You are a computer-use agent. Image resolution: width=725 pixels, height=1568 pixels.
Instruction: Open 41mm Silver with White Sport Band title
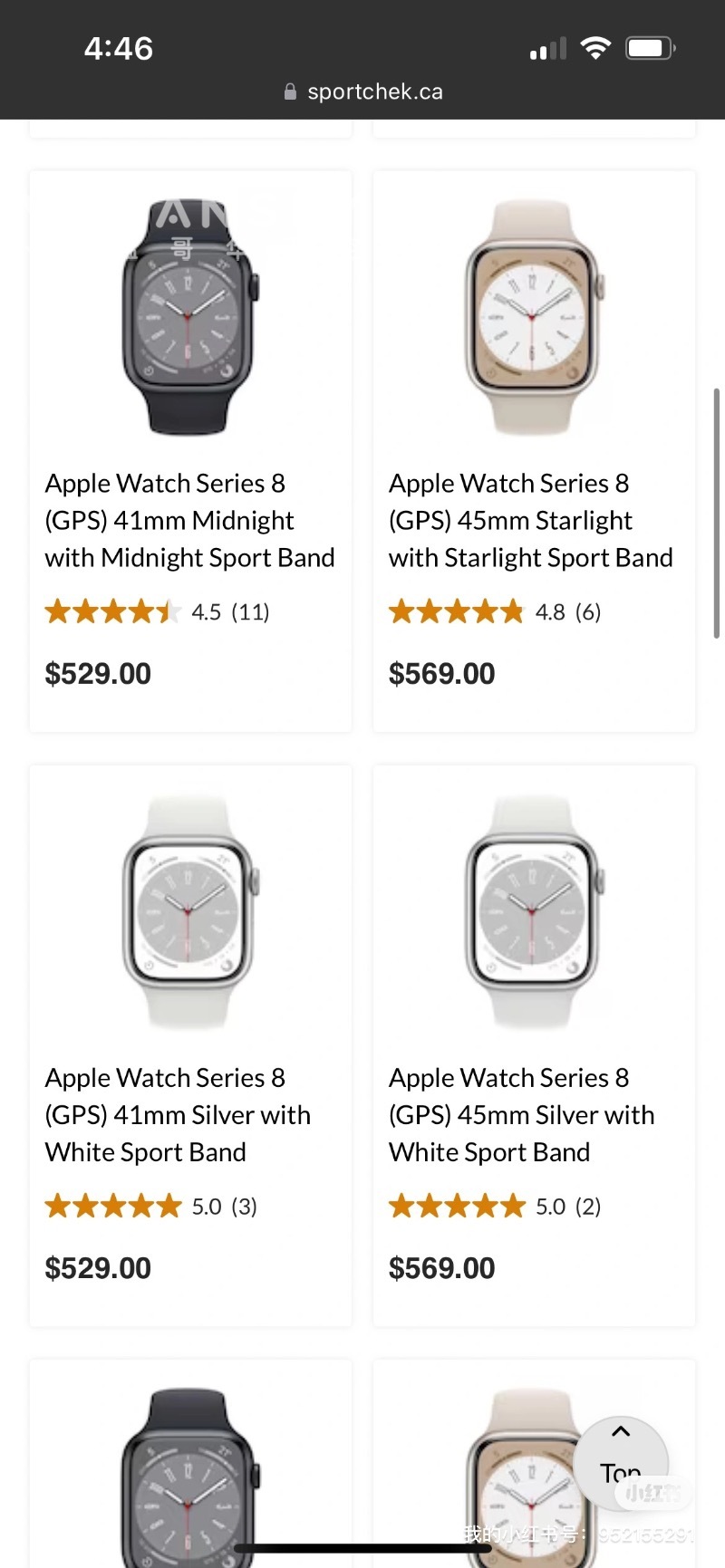(178, 1114)
